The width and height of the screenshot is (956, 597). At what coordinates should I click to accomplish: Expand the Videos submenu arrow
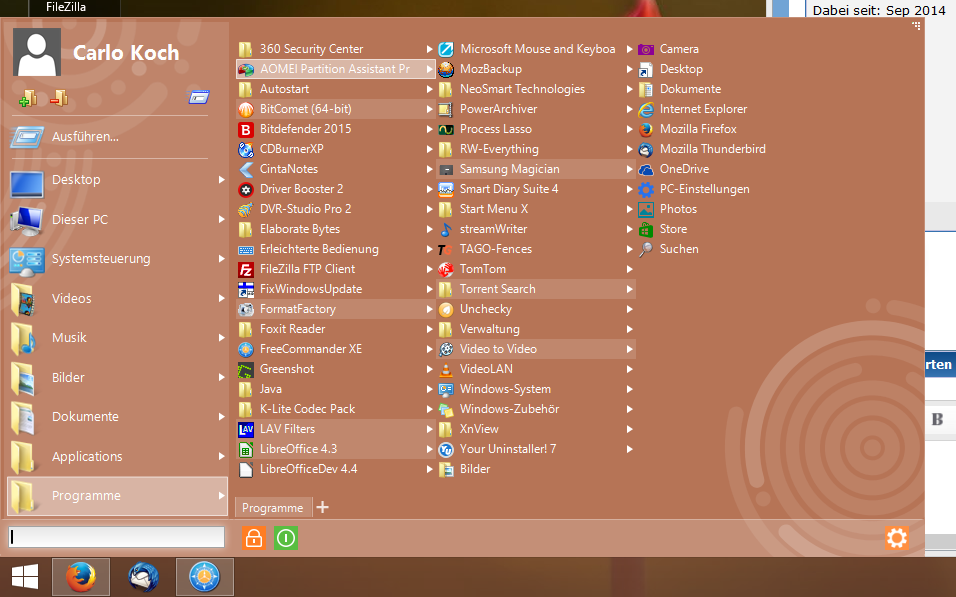[x=221, y=298]
